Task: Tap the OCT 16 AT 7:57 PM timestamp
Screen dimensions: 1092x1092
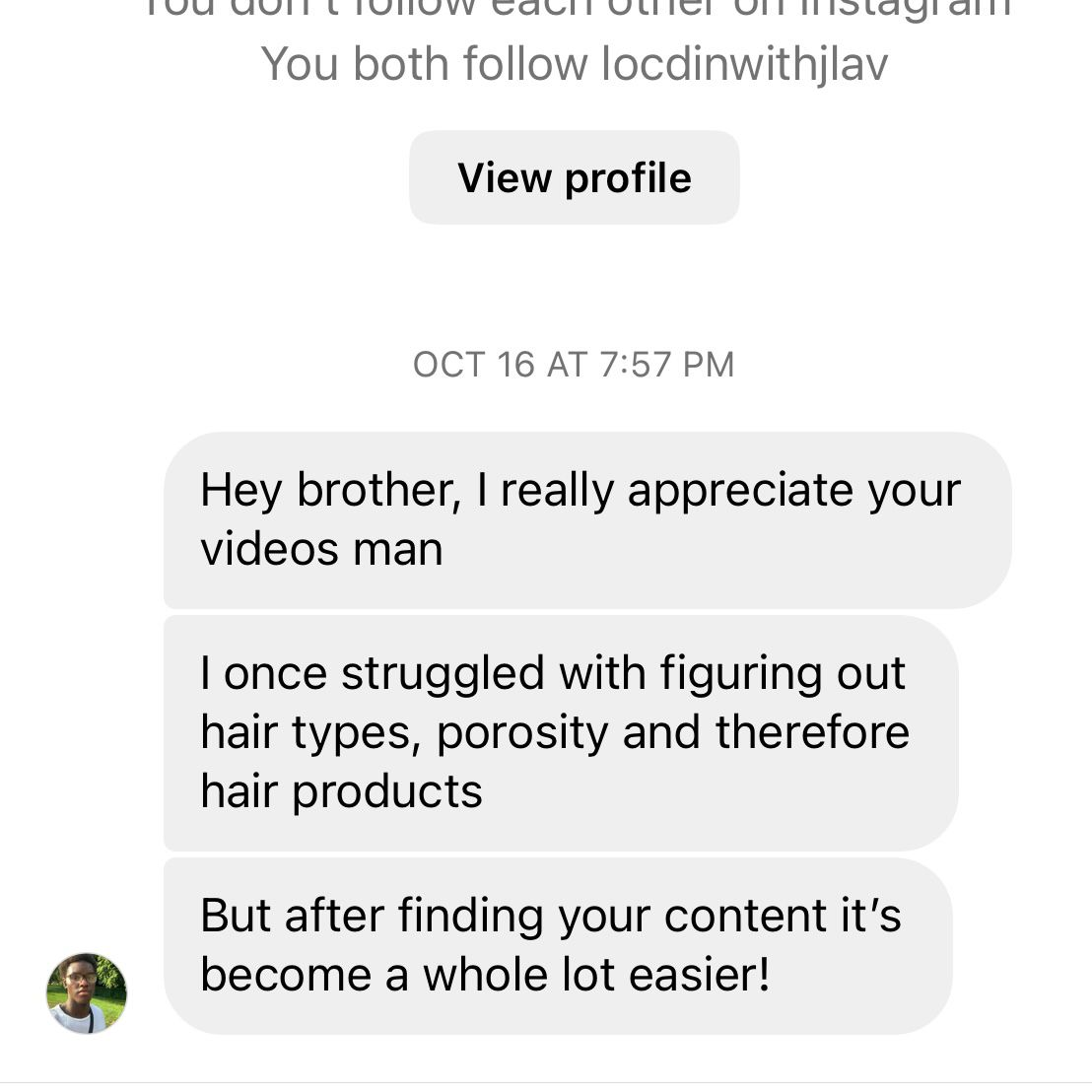Action: pyautogui.click(x=574, y=365)
